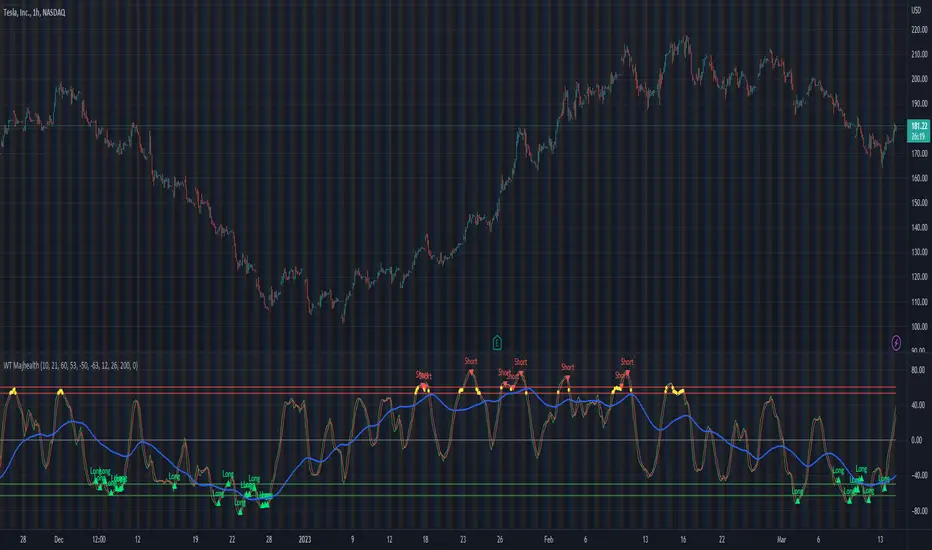Viewport: 932px width, 550px height.
Task: Click the 130.00 price axis value
Action: pos(920,252)
